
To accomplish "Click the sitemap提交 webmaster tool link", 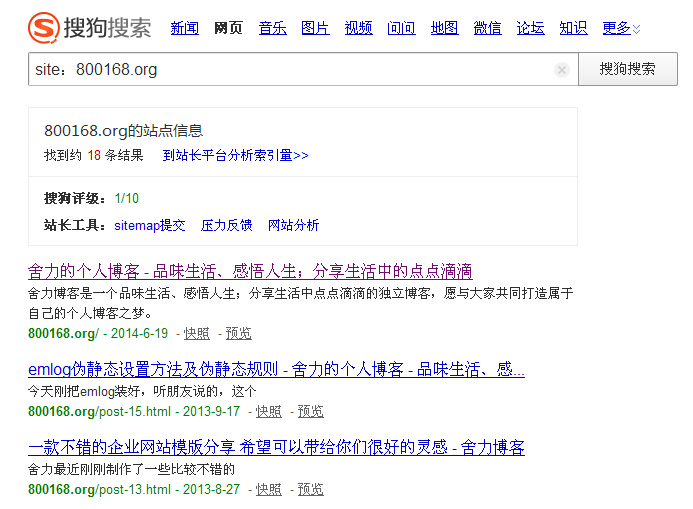I will coord(150,225).
